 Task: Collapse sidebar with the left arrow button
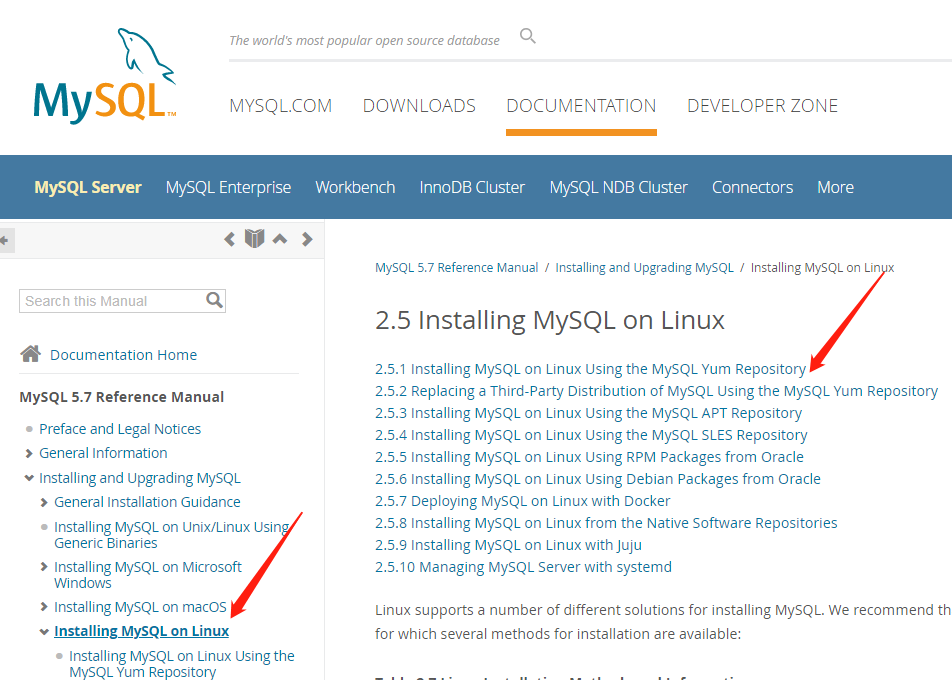(5, 240)
